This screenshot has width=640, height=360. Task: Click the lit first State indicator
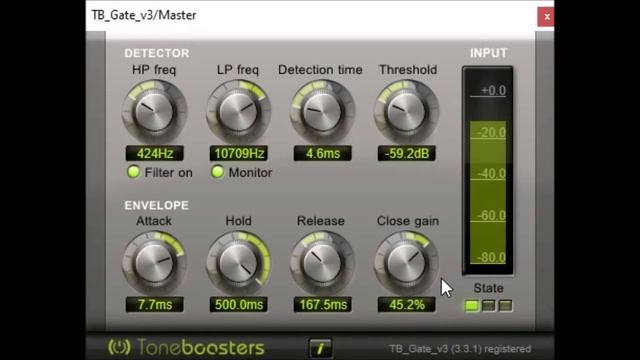(x=471, y=305)
